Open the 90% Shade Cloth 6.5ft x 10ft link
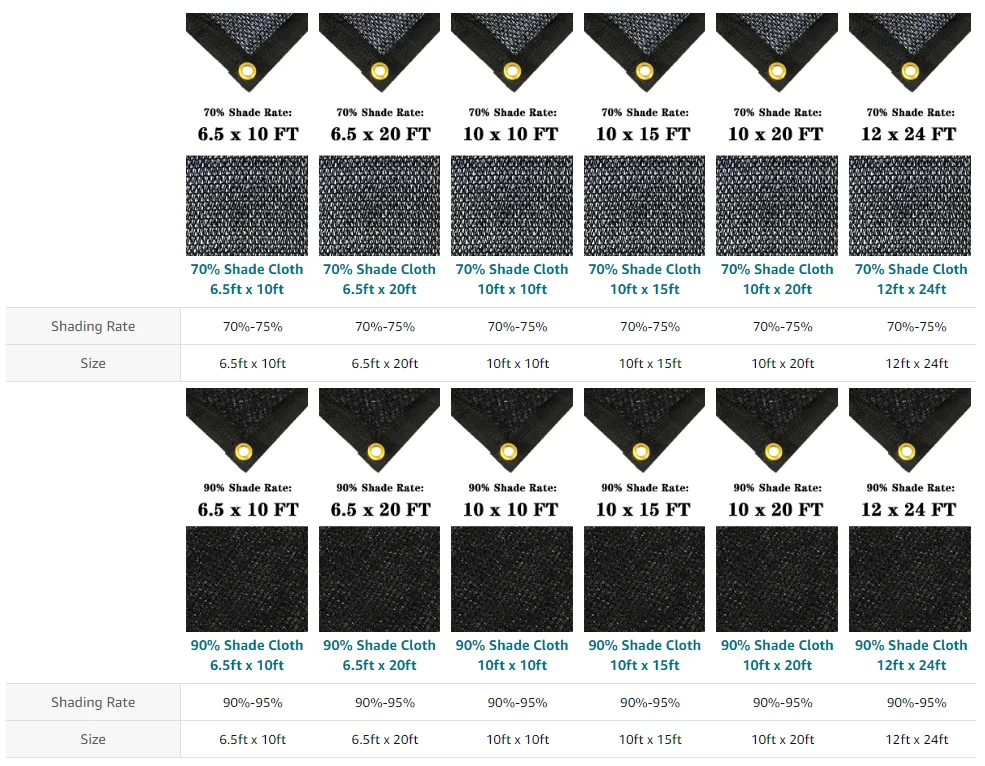This screenshot has height=766, width=985. pos(247,655)
